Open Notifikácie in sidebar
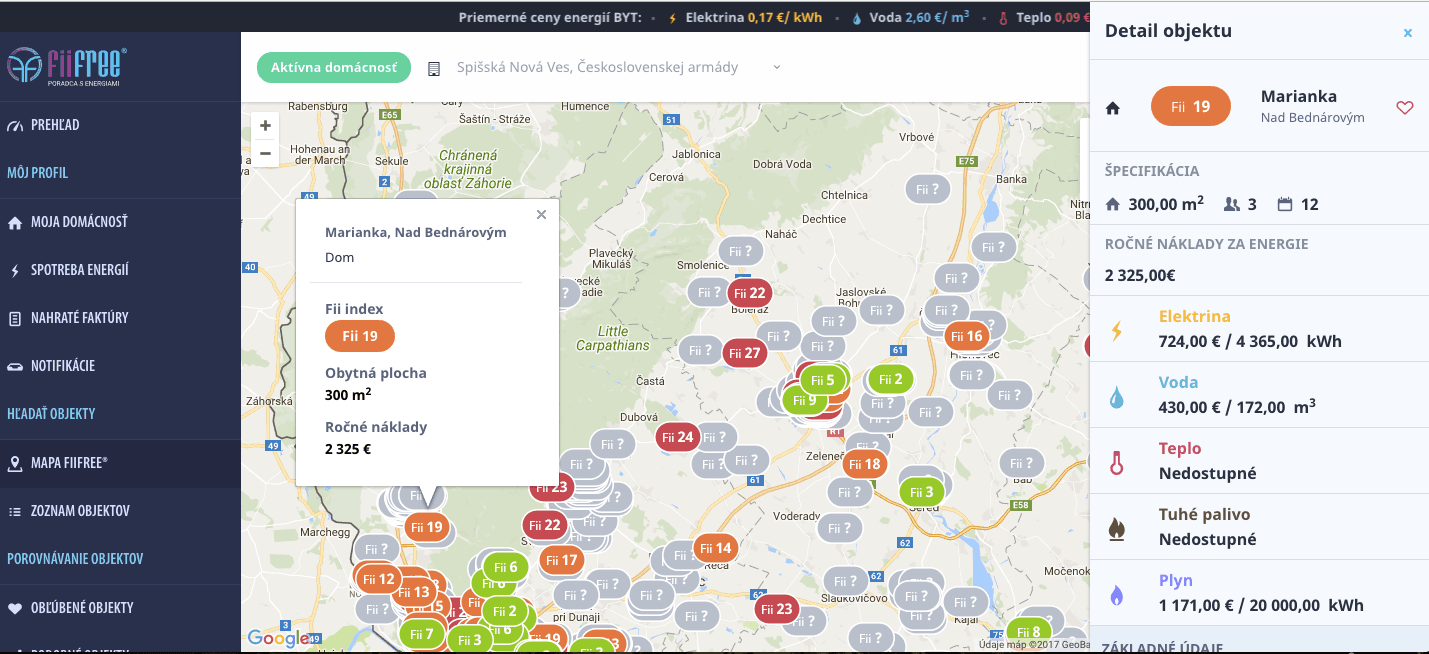 tap(62, 366)
